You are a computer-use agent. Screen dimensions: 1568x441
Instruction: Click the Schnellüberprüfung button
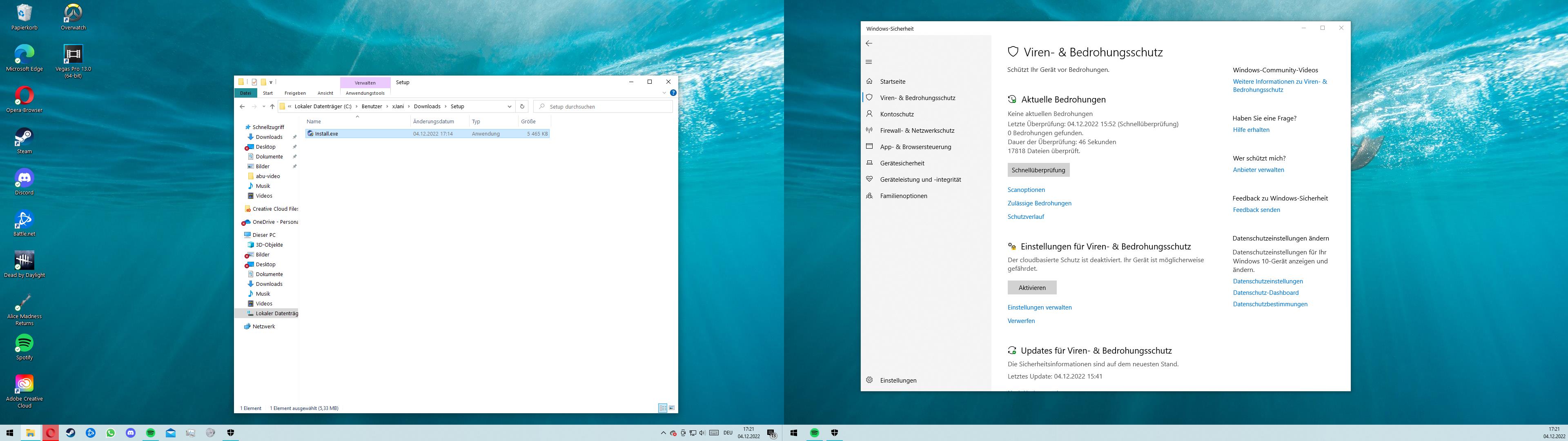(x=1038, y=170)
